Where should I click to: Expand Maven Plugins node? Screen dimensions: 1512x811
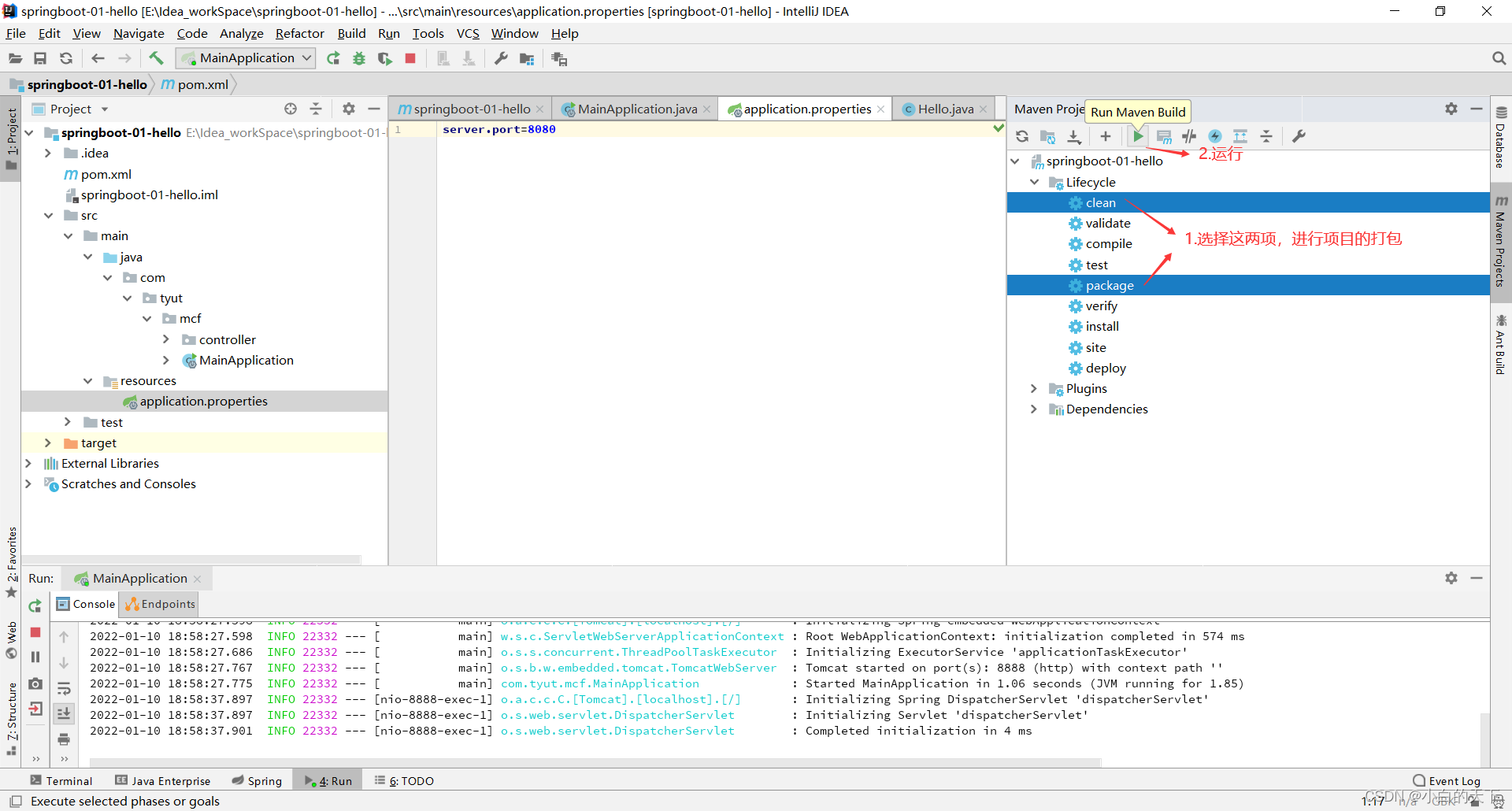tap(1034, 389)
